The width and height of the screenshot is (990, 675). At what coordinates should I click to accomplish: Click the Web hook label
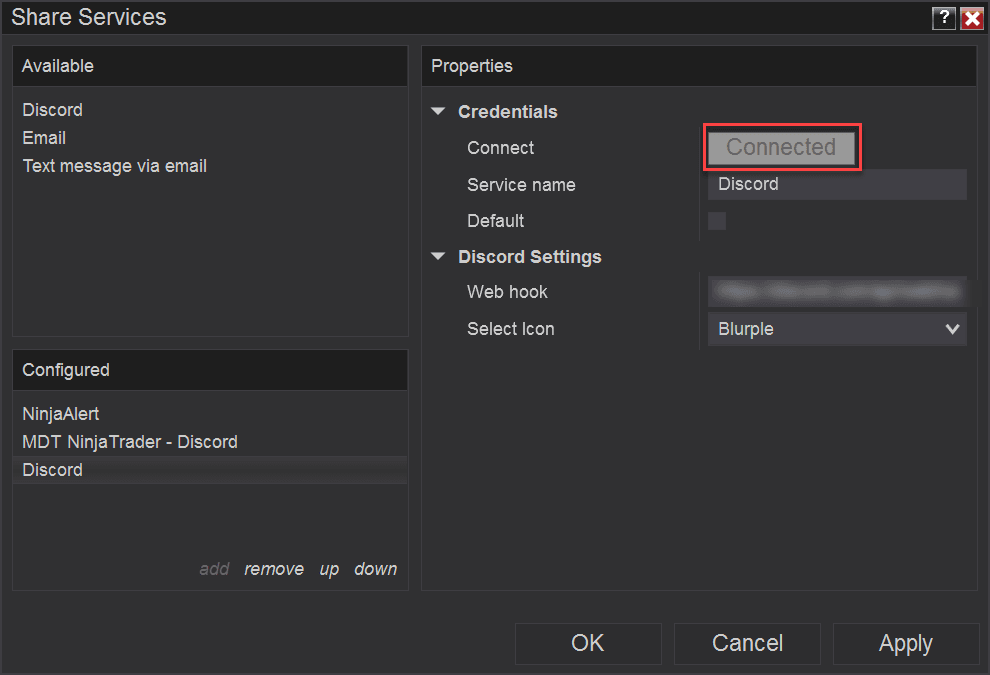click(507, 292)
